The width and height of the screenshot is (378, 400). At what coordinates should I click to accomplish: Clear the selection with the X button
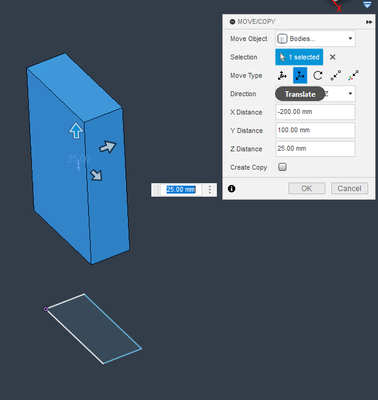click(x=332, y=57)
